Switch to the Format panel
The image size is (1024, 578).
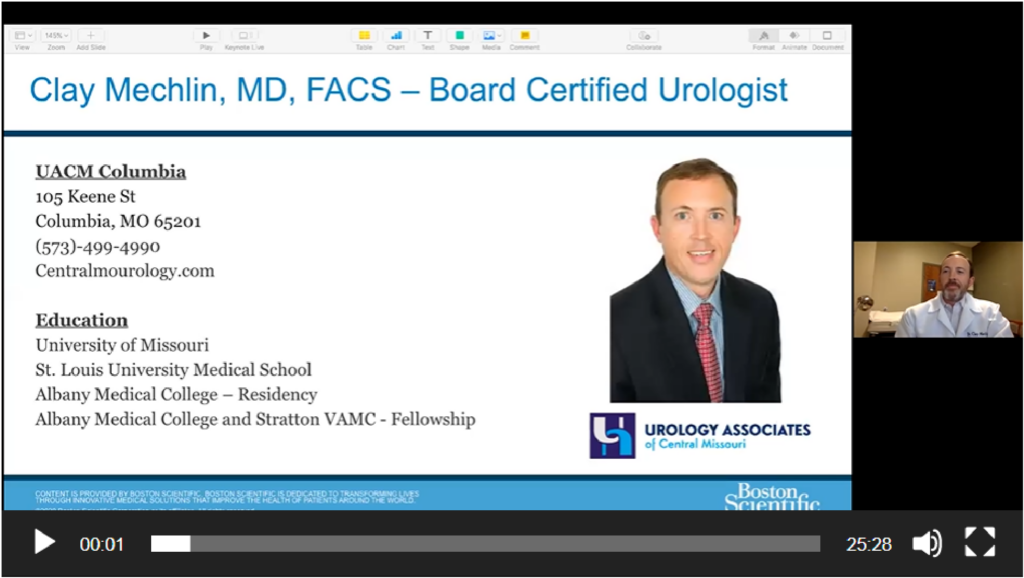[763, 36]
